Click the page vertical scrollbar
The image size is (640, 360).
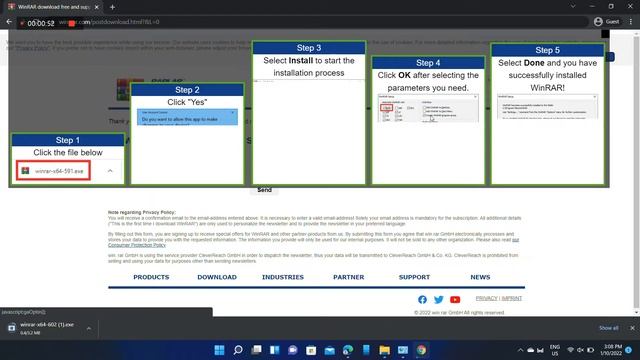pos(636,171)
